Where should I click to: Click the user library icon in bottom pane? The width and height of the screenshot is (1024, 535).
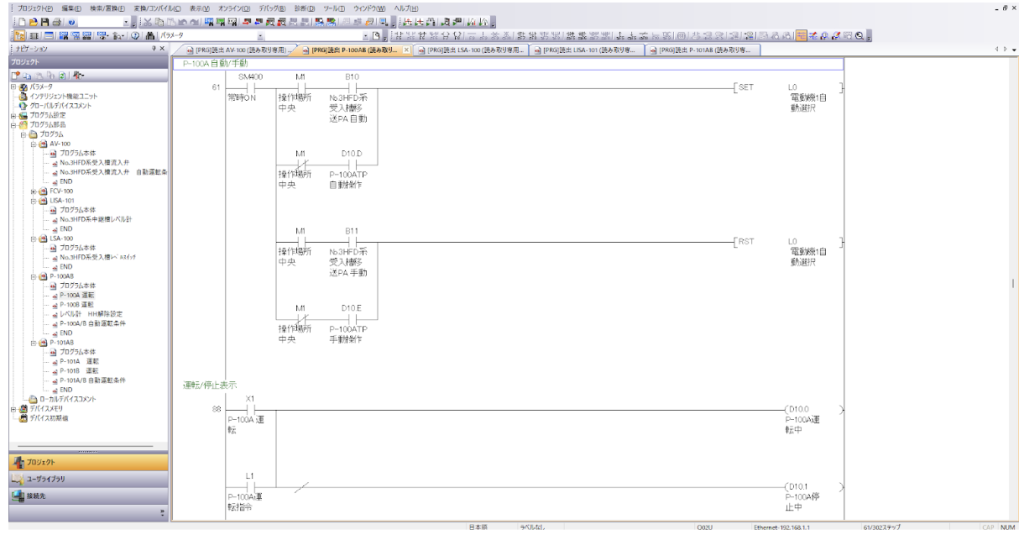18,479
